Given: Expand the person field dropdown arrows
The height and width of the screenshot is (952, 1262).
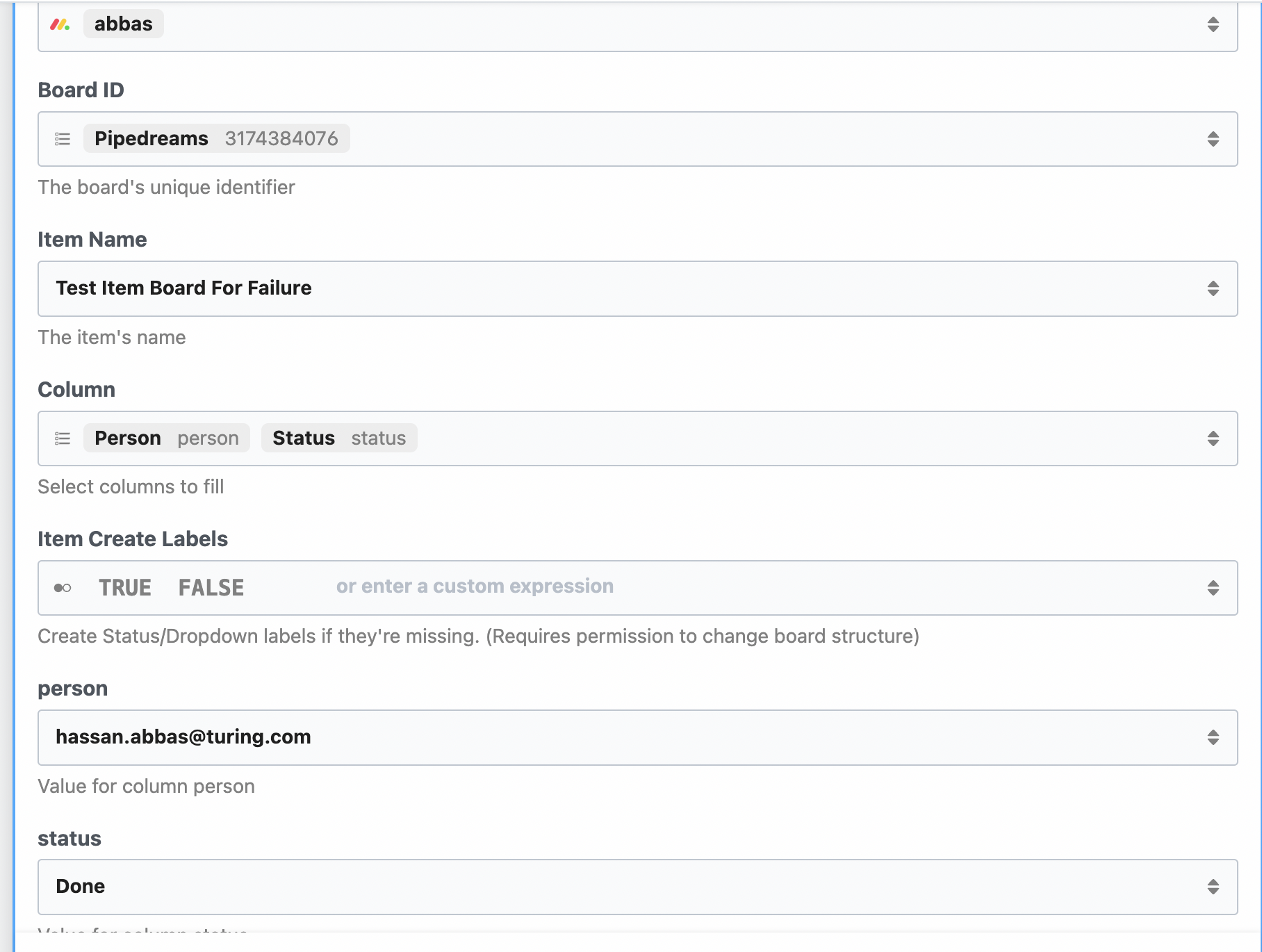Looking at the screenshot, I should tap(1213, 737).
